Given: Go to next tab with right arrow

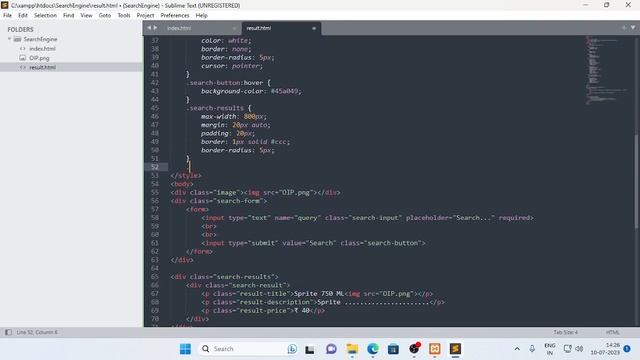Looking at the screenshot, I should (155, 28).
